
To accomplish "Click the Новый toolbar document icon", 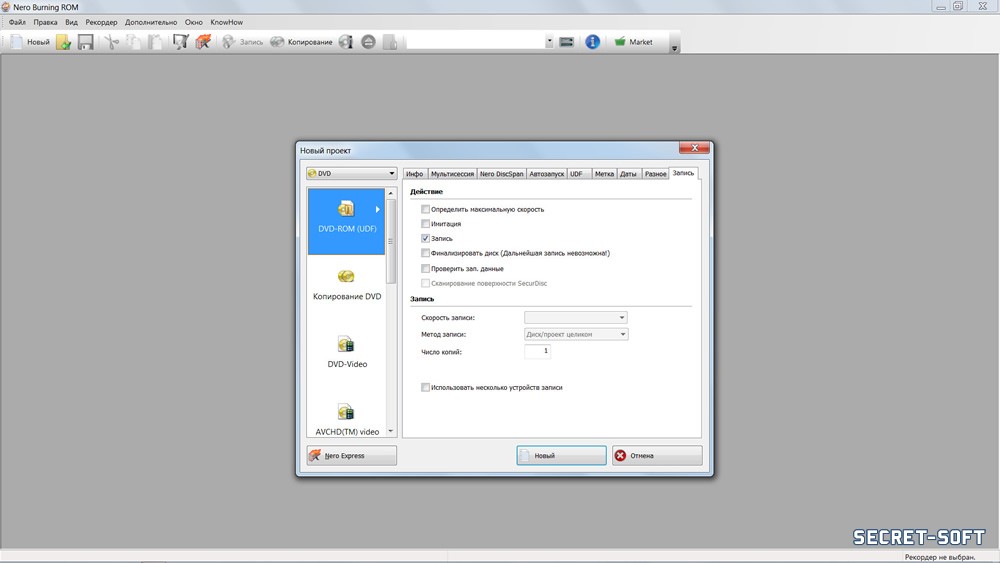I will (x=17, y=42).
